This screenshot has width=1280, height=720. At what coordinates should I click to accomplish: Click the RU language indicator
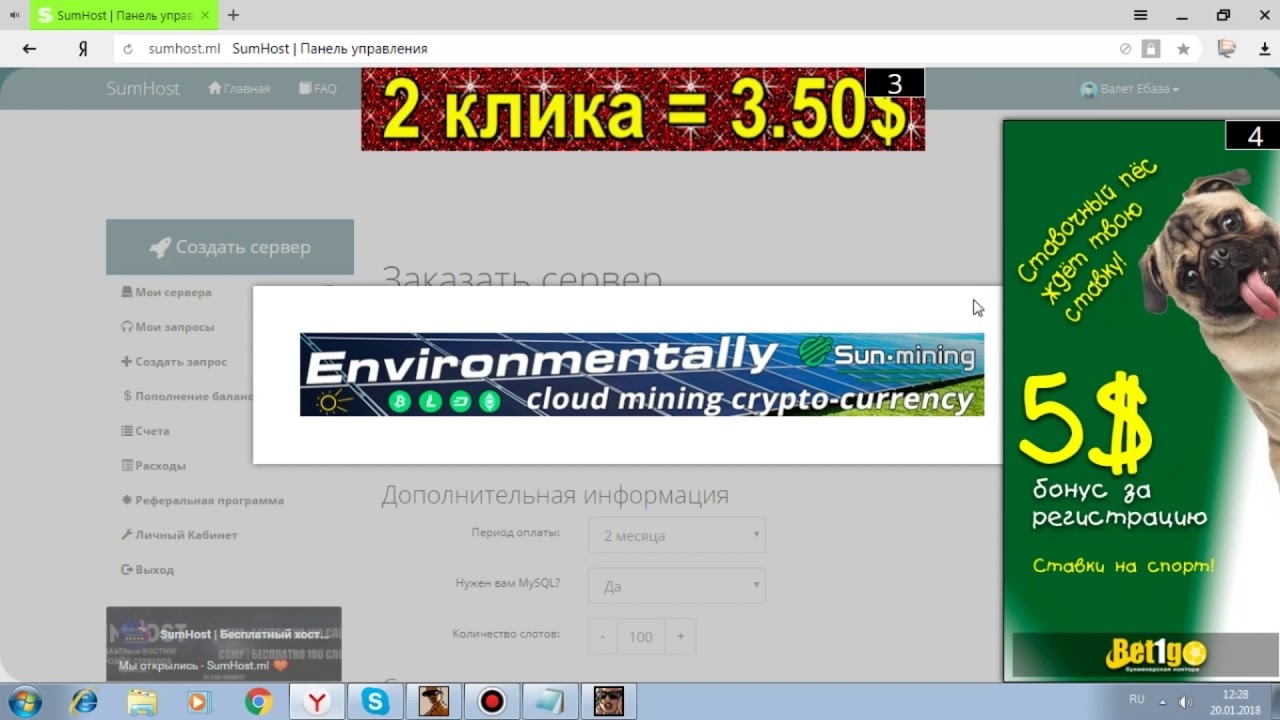[x=1137, y=698]
